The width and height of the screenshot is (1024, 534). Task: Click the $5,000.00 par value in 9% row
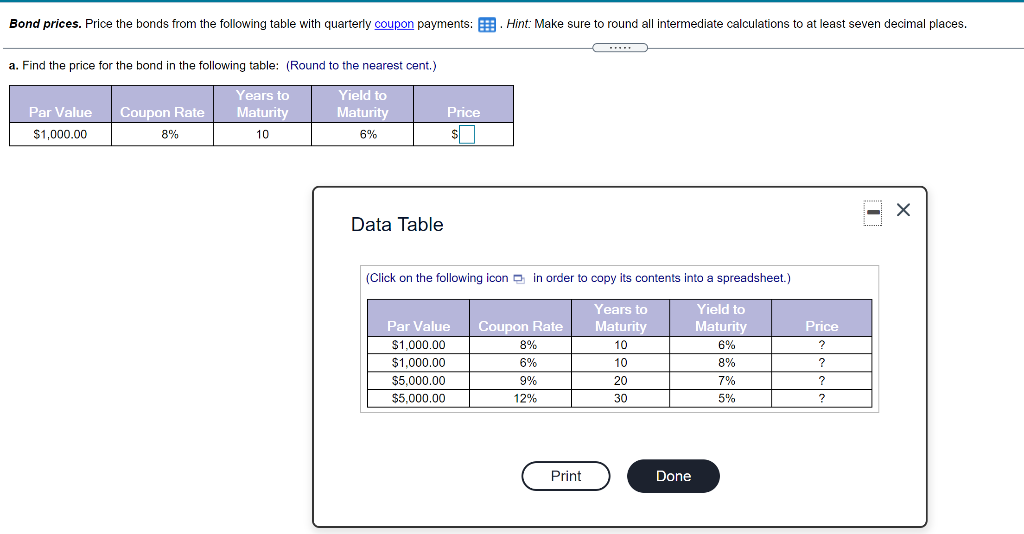click(x=419, y=381)
